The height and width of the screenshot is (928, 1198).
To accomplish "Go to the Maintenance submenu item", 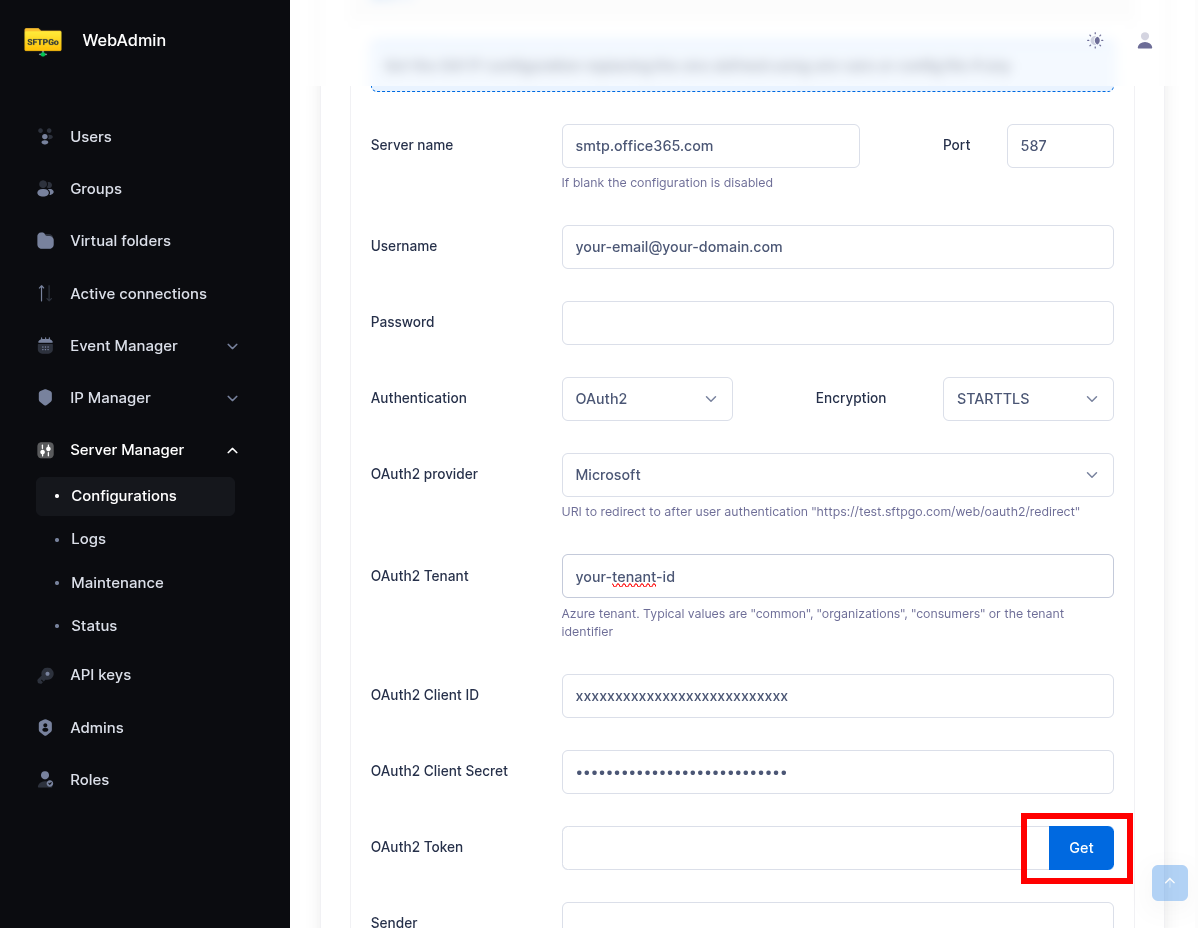I will tap(117, 583).
